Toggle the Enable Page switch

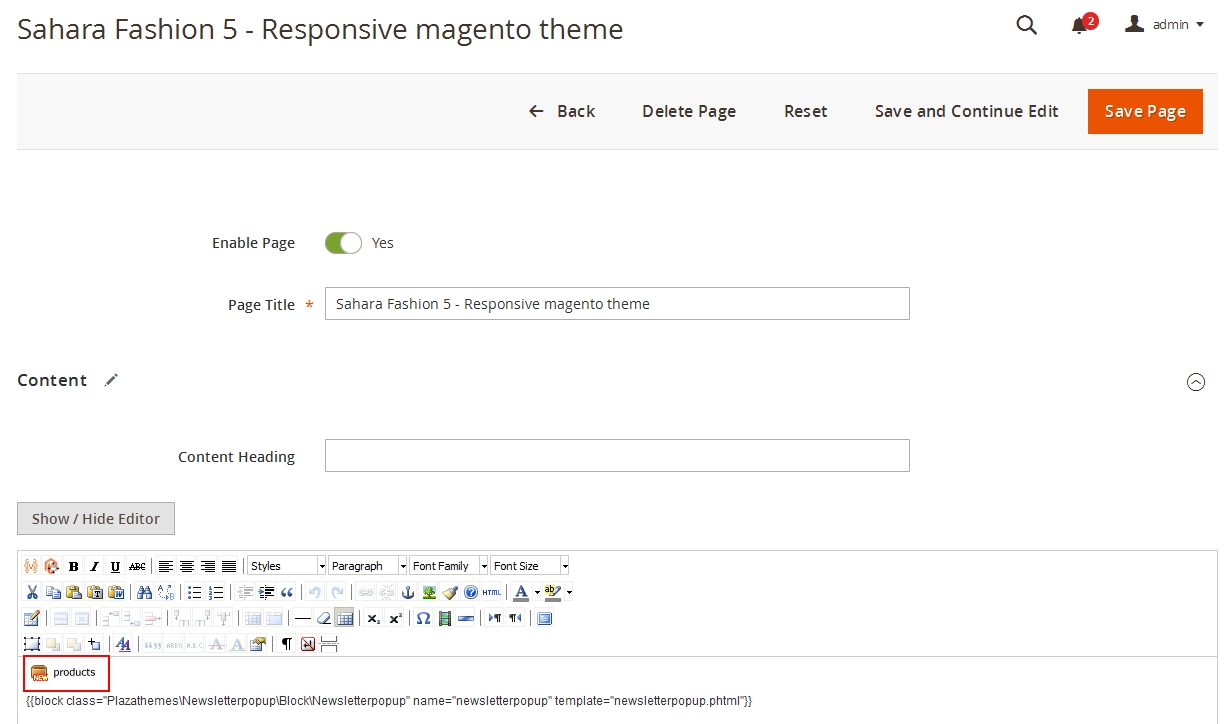[343, 243]
